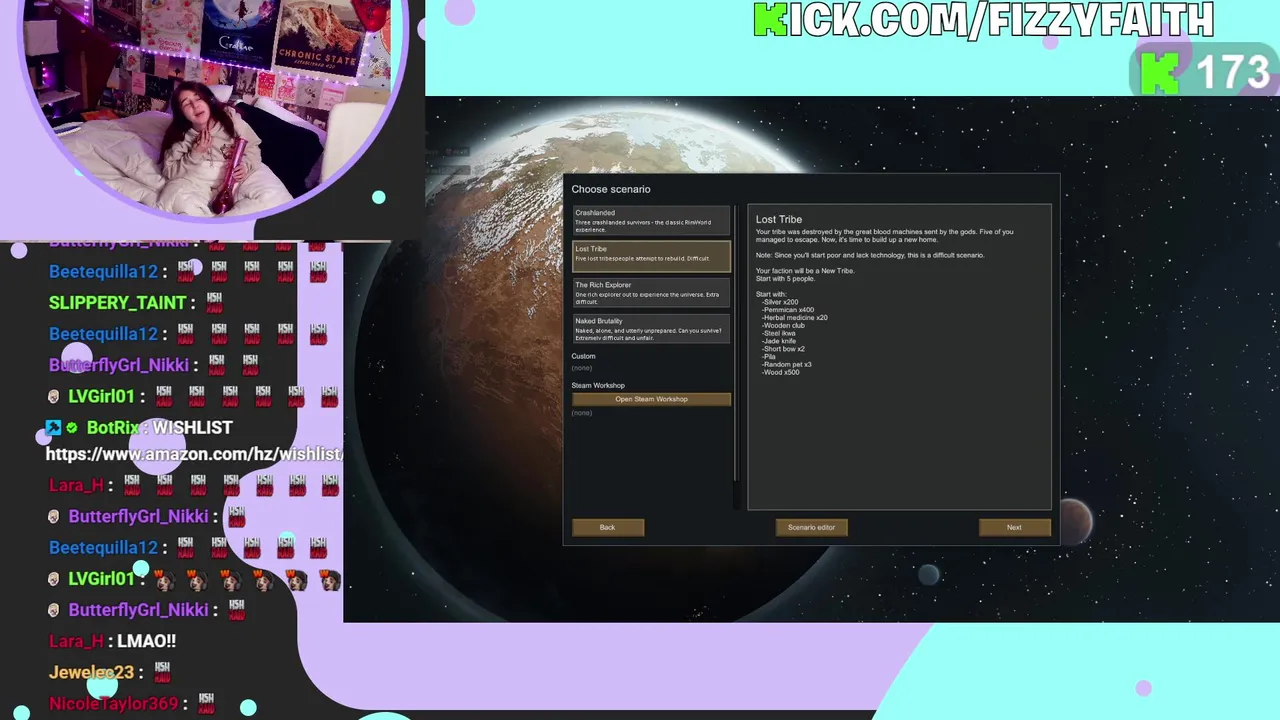Click the KICK.COM/FIZZYFAITH banner text
The width and height of the screenshot is (1280, 720).
[x=983, y=20]
